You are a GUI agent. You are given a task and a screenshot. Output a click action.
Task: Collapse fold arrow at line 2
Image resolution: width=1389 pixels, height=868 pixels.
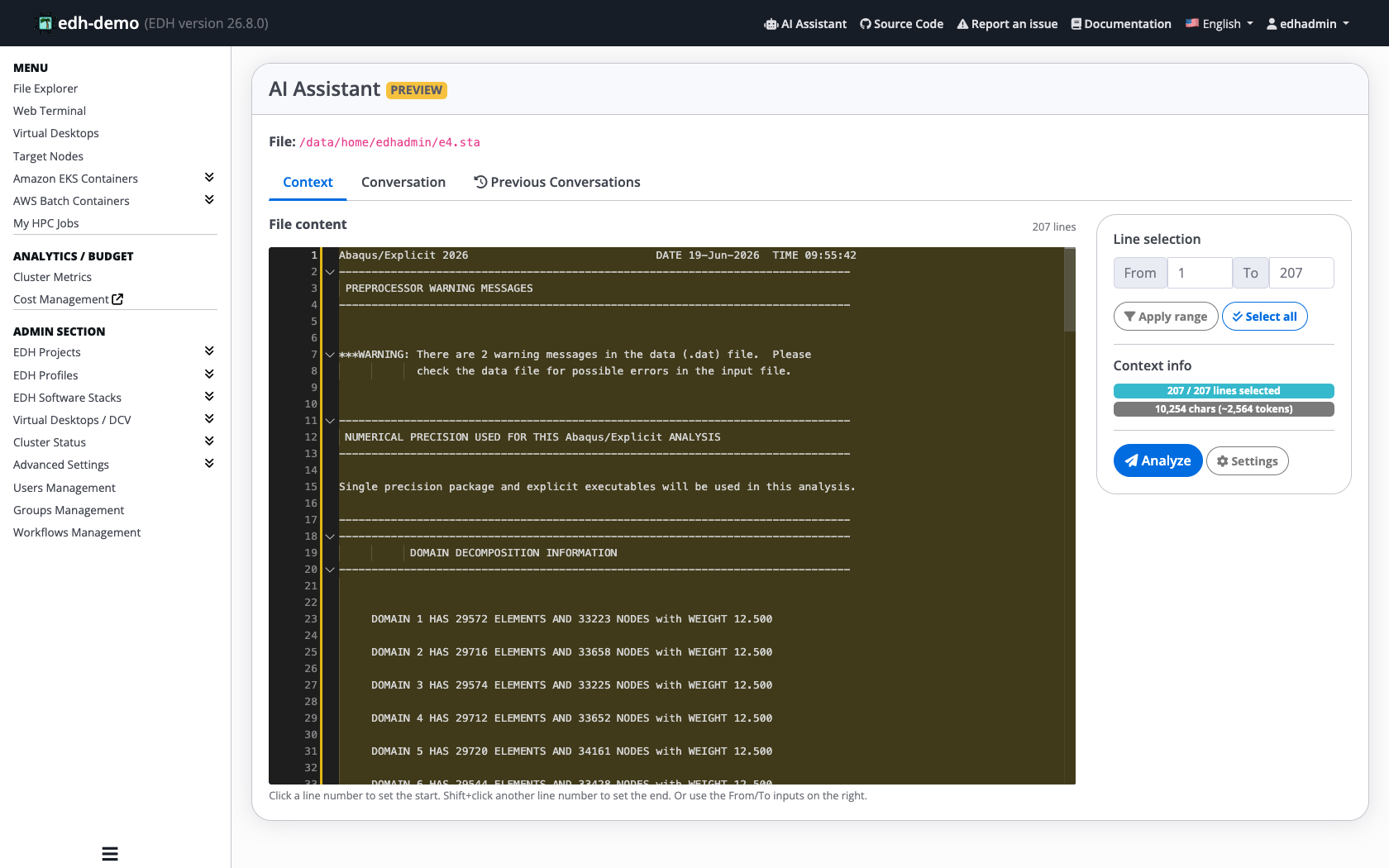[330, 272]
